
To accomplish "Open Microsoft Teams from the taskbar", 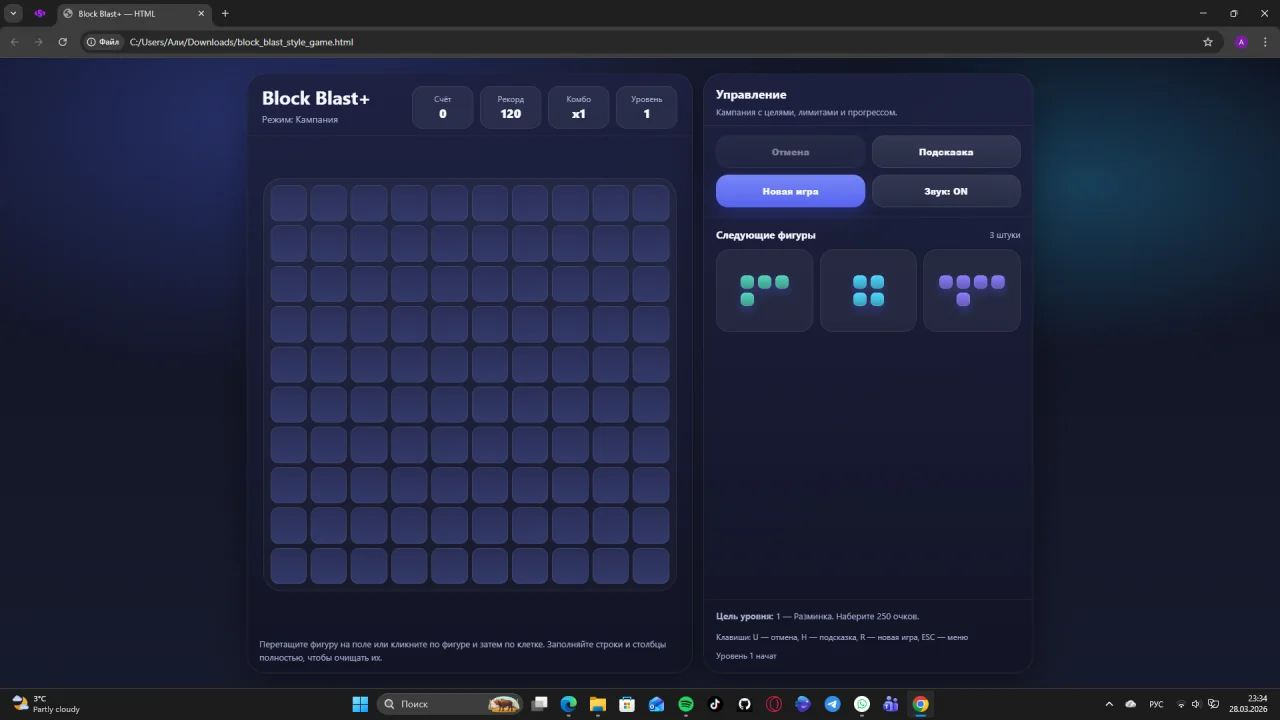I will click(x=891, y=704).
